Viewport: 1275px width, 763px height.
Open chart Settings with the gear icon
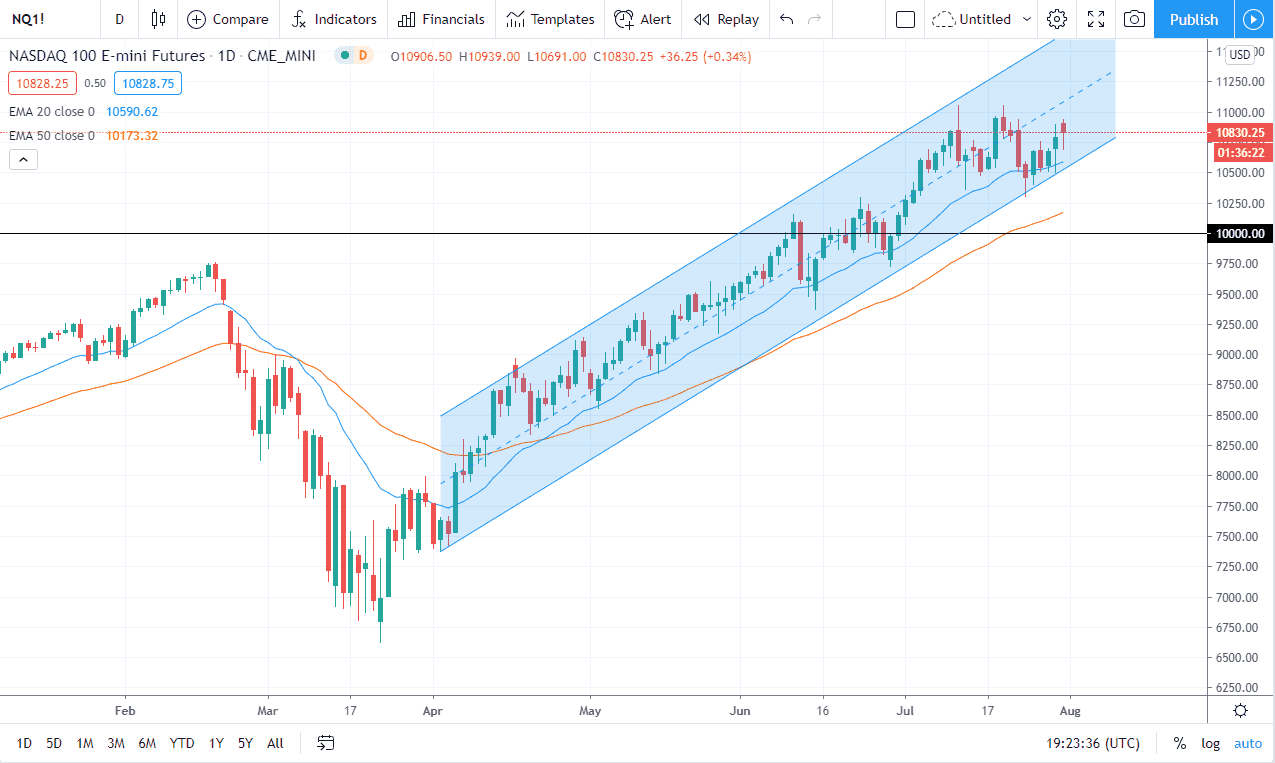coord(1056,19)
